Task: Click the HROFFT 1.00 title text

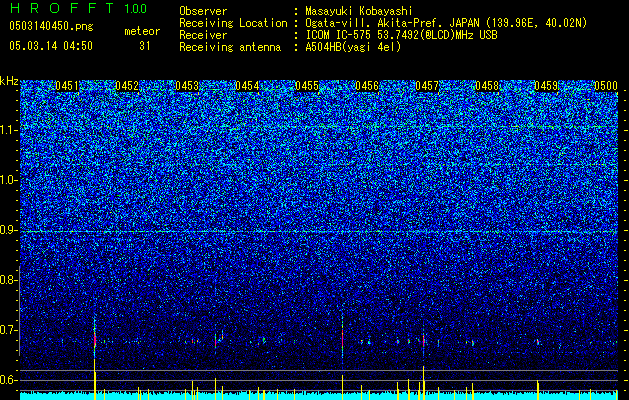Action: click(x=78, y=8)
